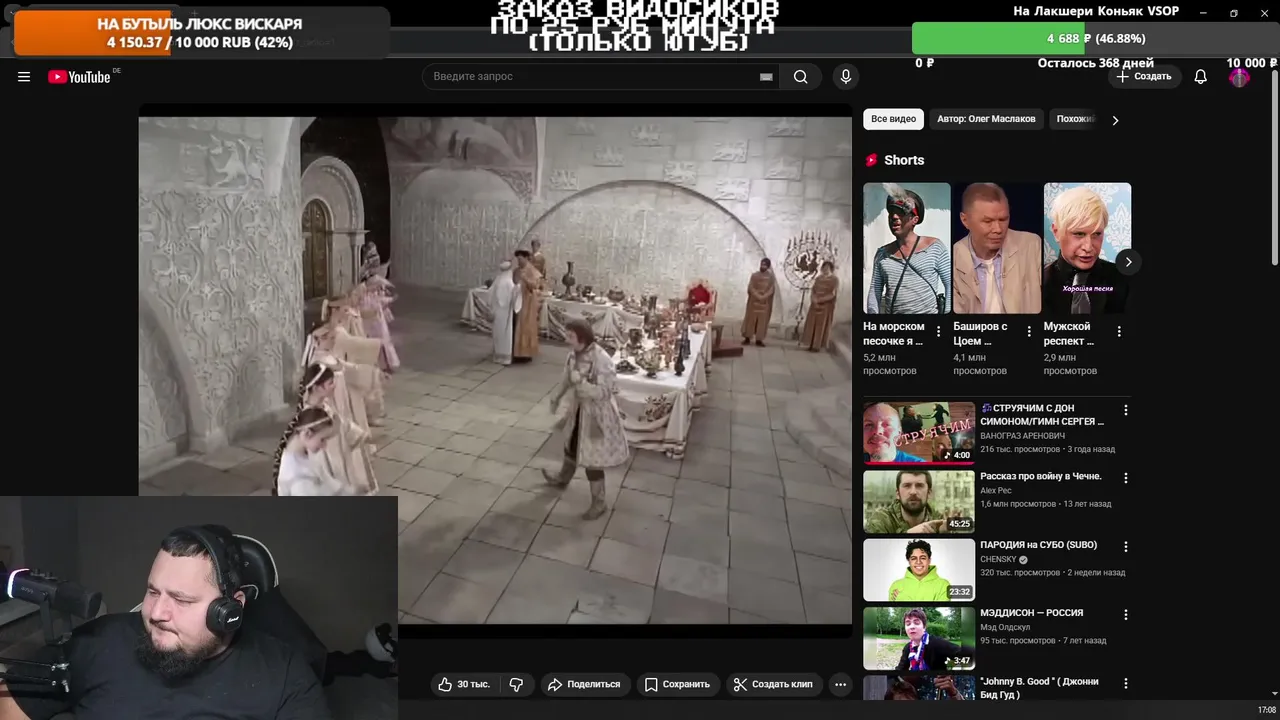Open video Рассказ про войну в Чечне

[x=1041, y=477]
